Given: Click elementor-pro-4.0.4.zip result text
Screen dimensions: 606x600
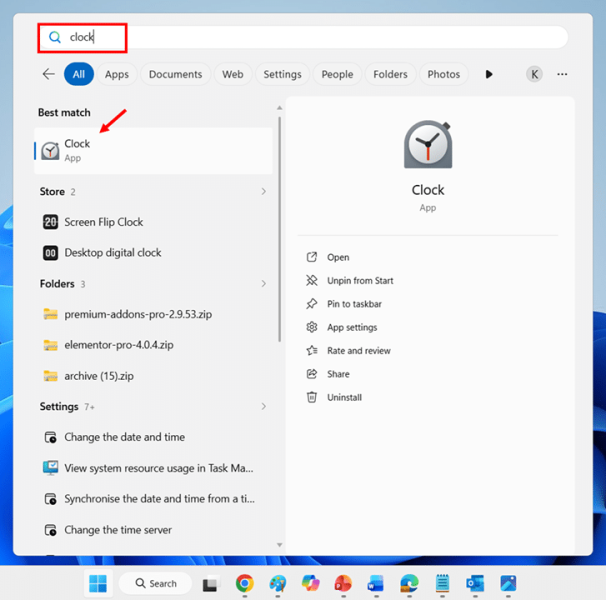Looking at the screenshot, I should tap(119, 345).
